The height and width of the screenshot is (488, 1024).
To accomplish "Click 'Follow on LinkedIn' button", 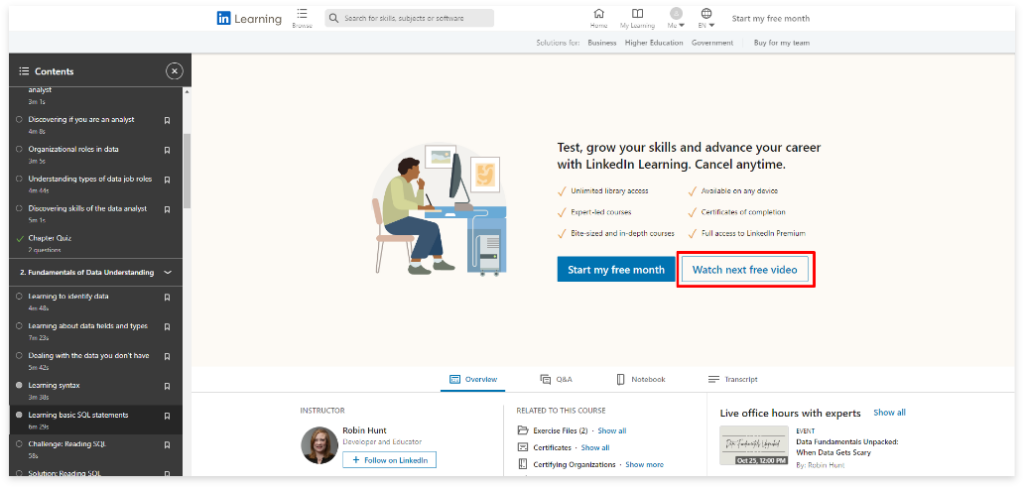I will tap(389, 460).
